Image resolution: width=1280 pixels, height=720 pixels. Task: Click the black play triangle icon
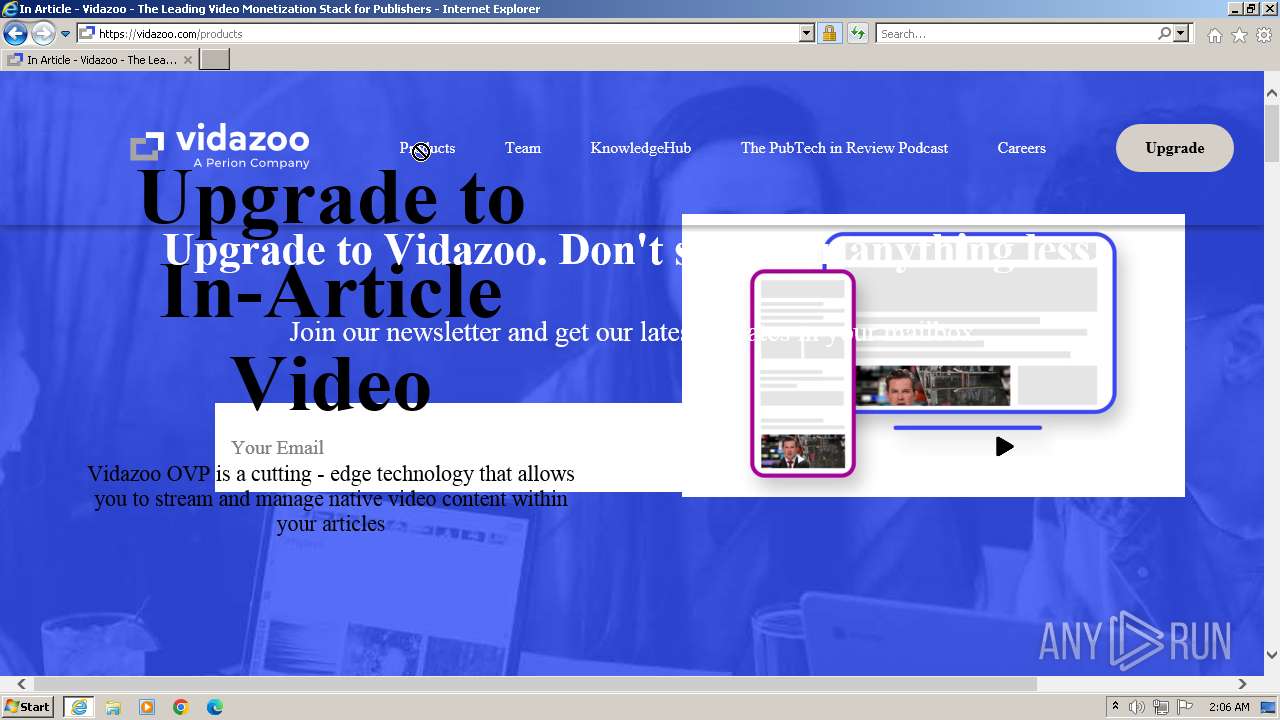point(1004,447)
